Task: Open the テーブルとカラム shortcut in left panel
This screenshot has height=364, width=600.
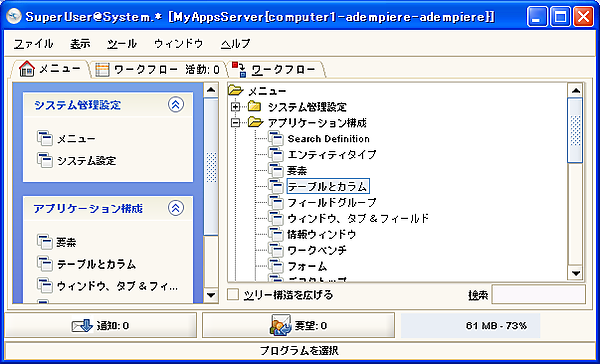Action: 96,264
